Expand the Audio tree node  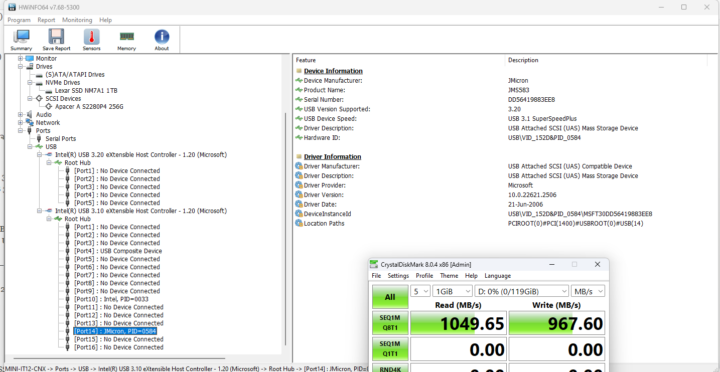point(20,114)
